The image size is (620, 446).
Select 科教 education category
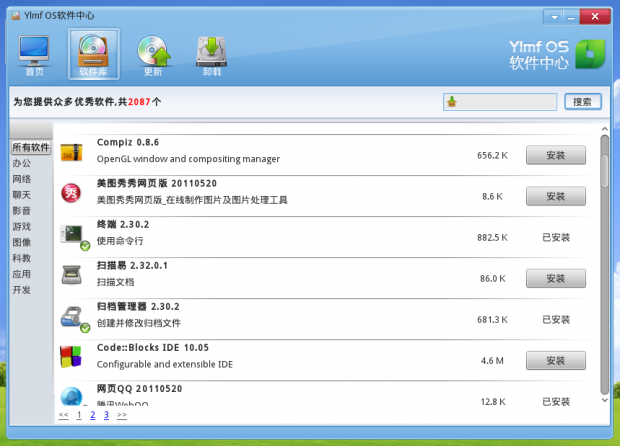pyautogui.click(x=21, y=258)
